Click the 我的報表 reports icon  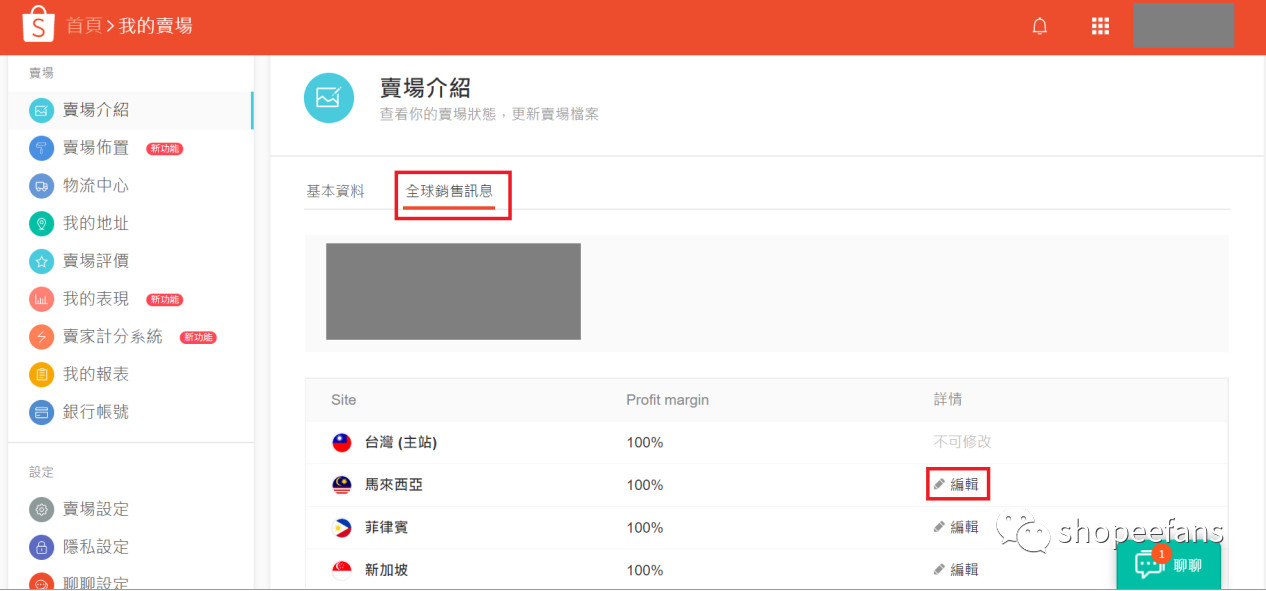40,373
